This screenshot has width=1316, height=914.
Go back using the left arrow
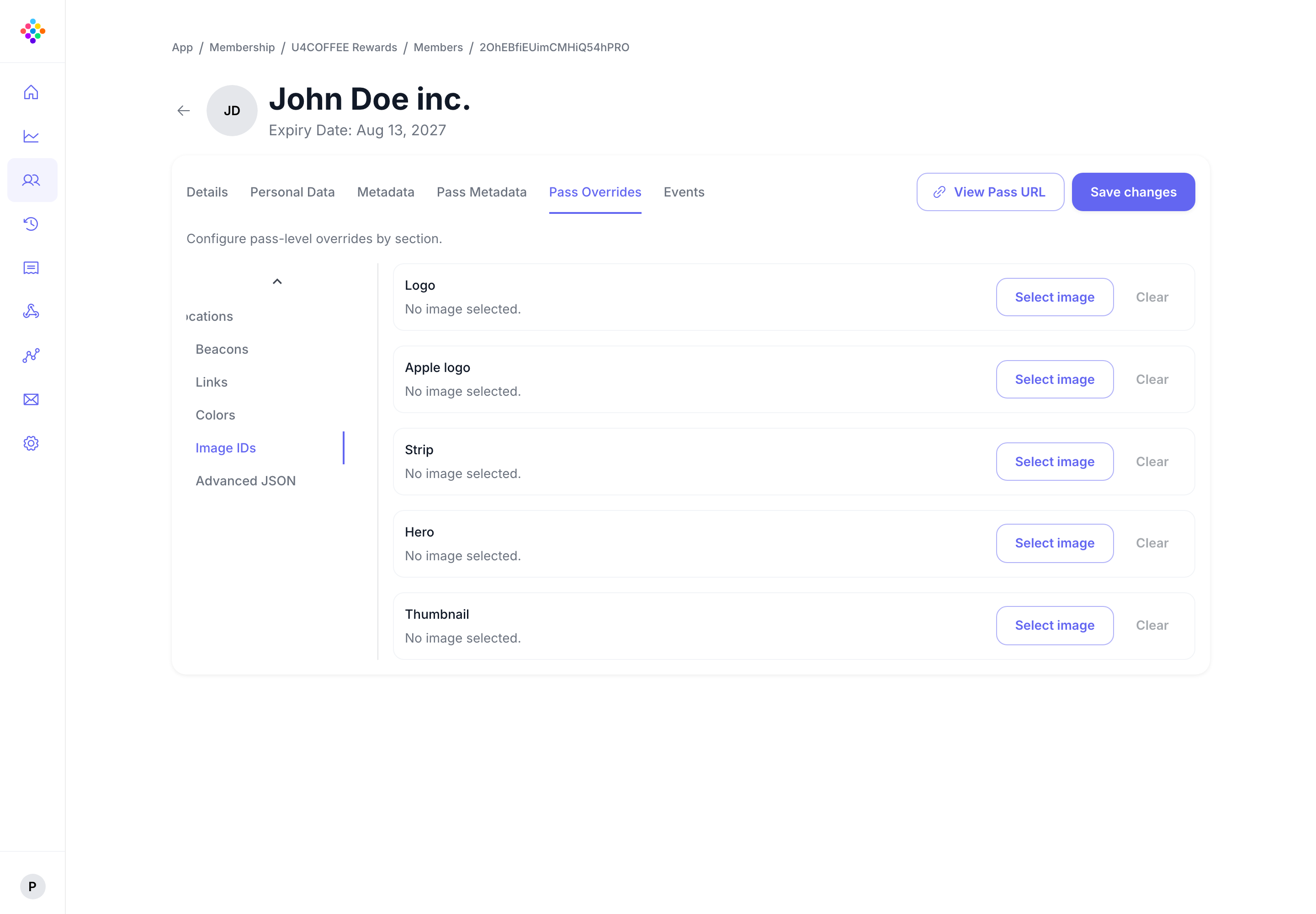(x=183, y=111)
